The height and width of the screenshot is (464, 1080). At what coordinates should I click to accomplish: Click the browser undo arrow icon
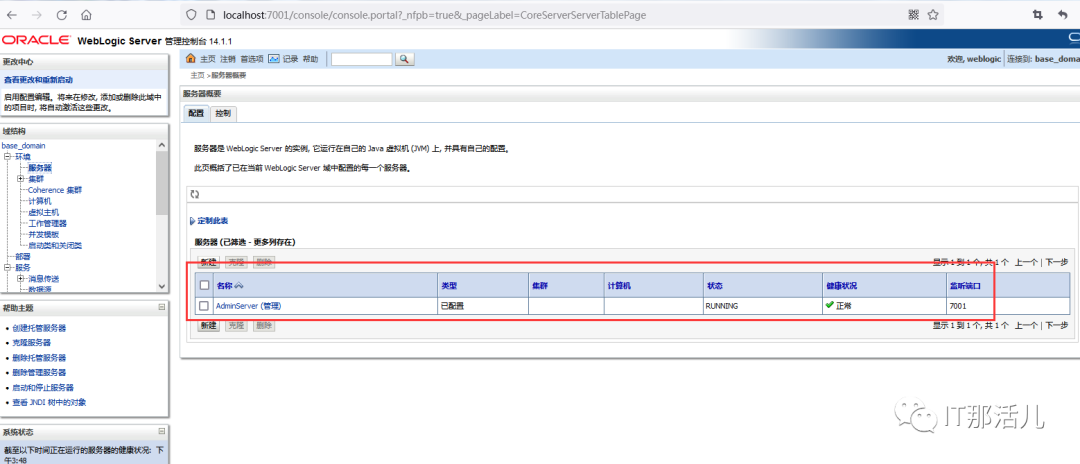point(1063,14)
